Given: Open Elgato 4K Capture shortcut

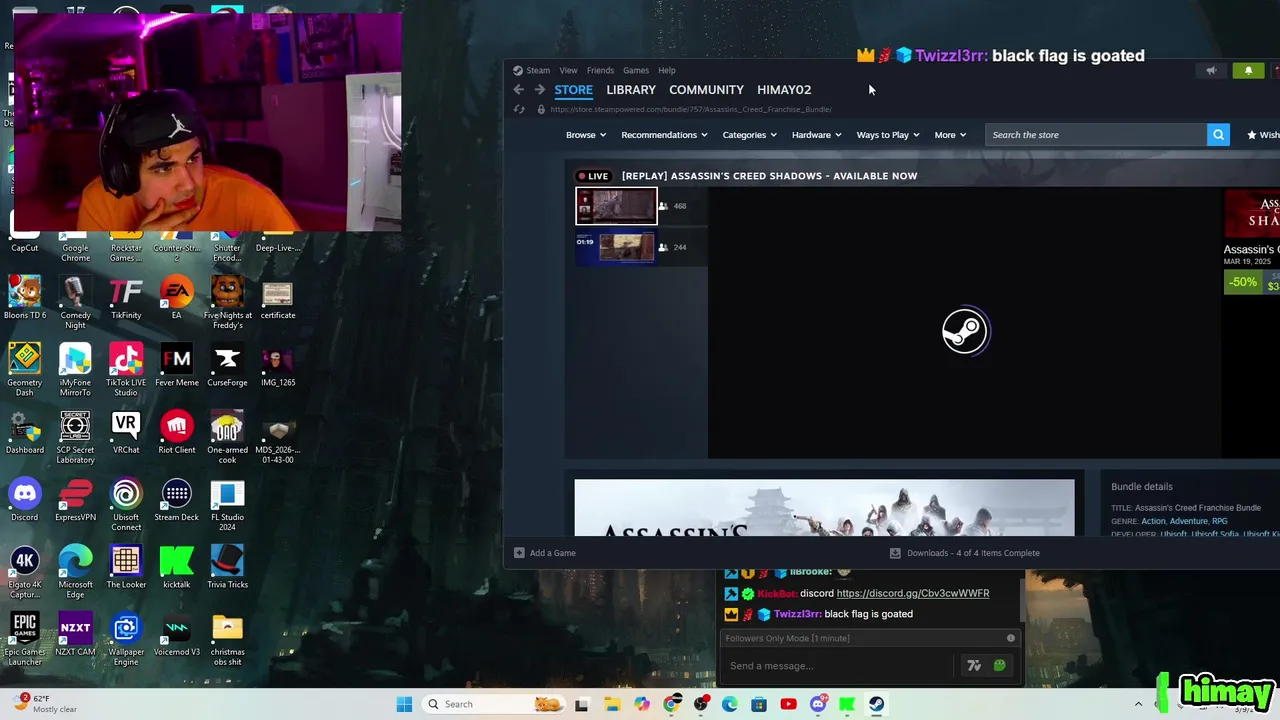Looking at the screenshot, I should 25,572.
